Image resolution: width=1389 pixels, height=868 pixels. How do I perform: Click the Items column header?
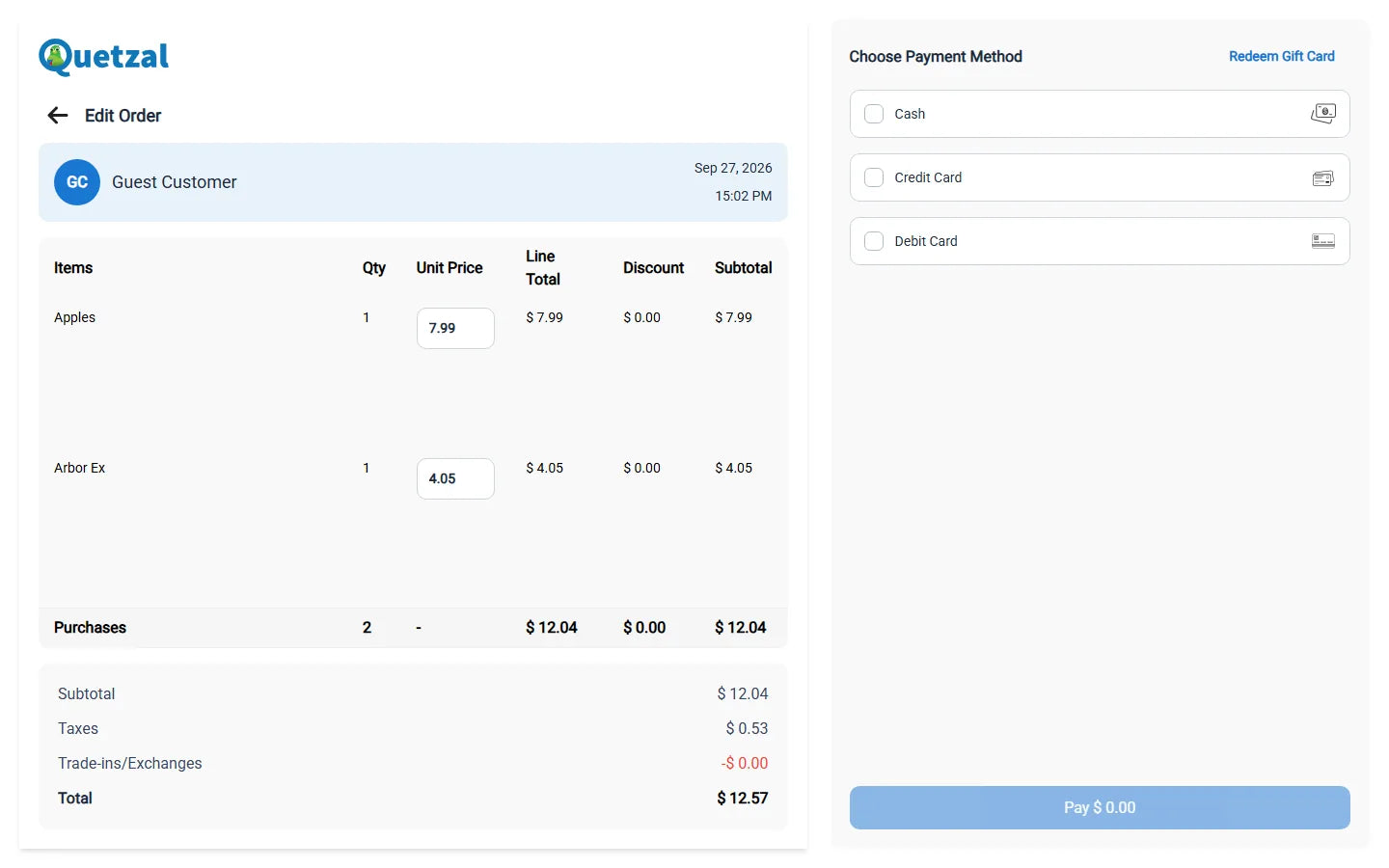[73, 268]
